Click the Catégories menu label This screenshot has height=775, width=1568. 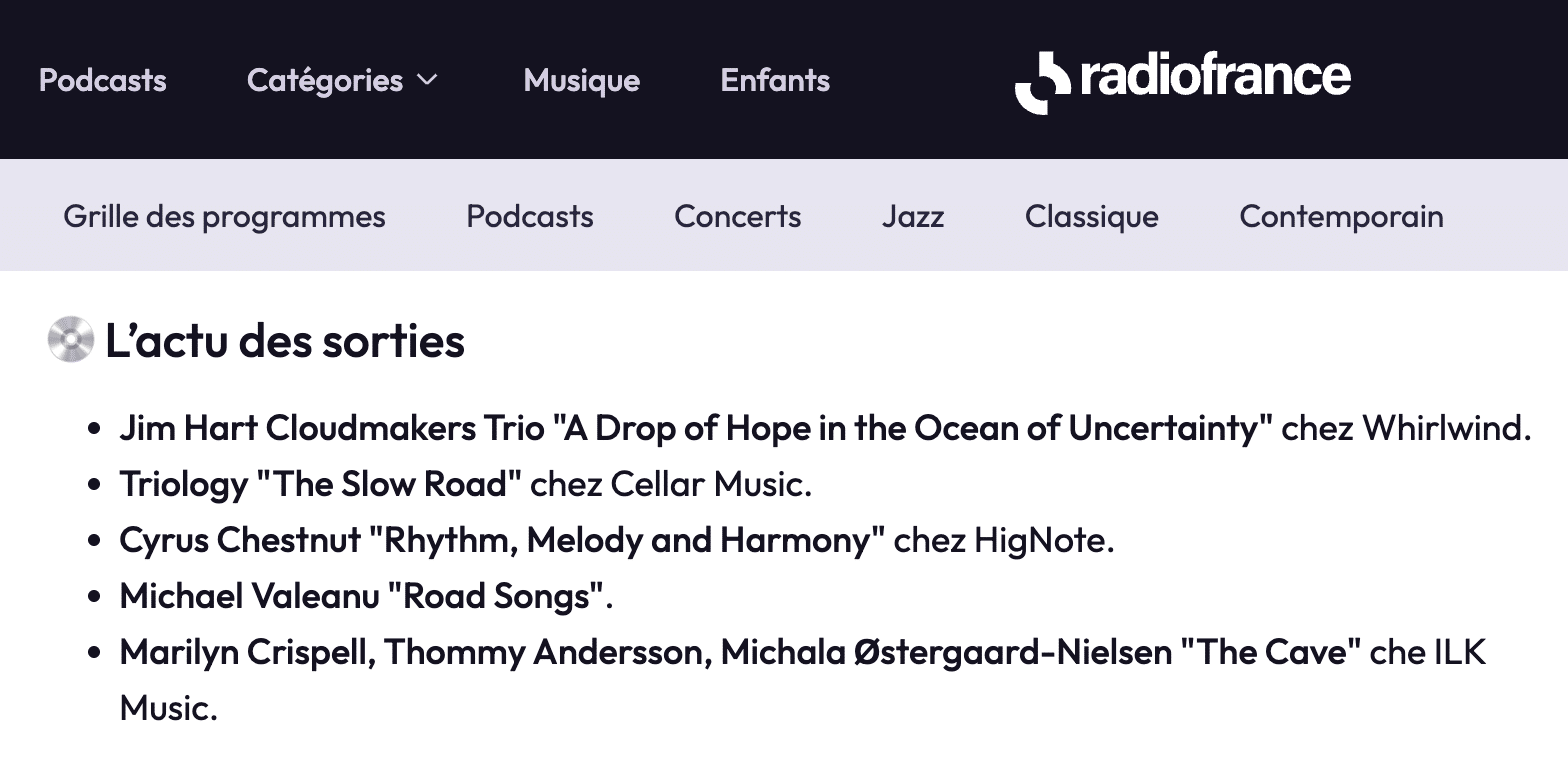[325, 80]
